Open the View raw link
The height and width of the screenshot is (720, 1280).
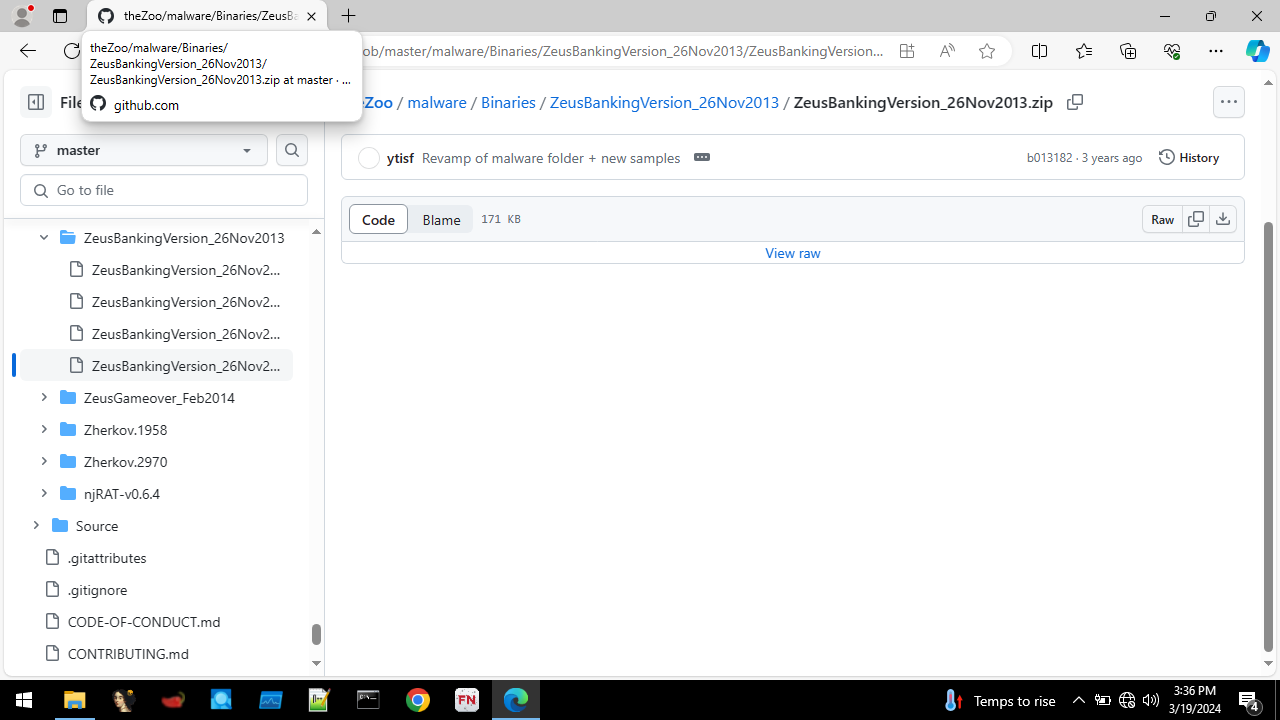point(792,252)
